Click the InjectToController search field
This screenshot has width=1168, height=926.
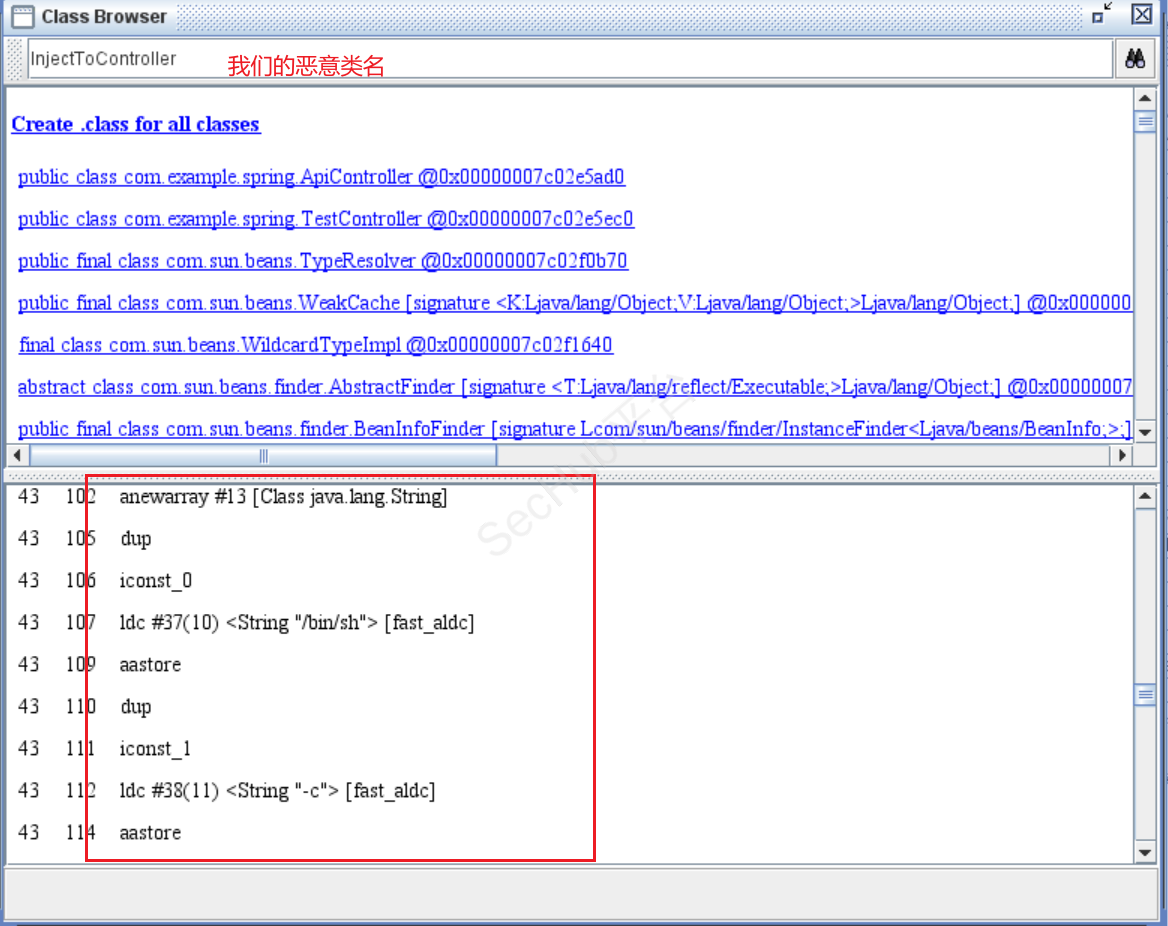[x=570, y=59]
